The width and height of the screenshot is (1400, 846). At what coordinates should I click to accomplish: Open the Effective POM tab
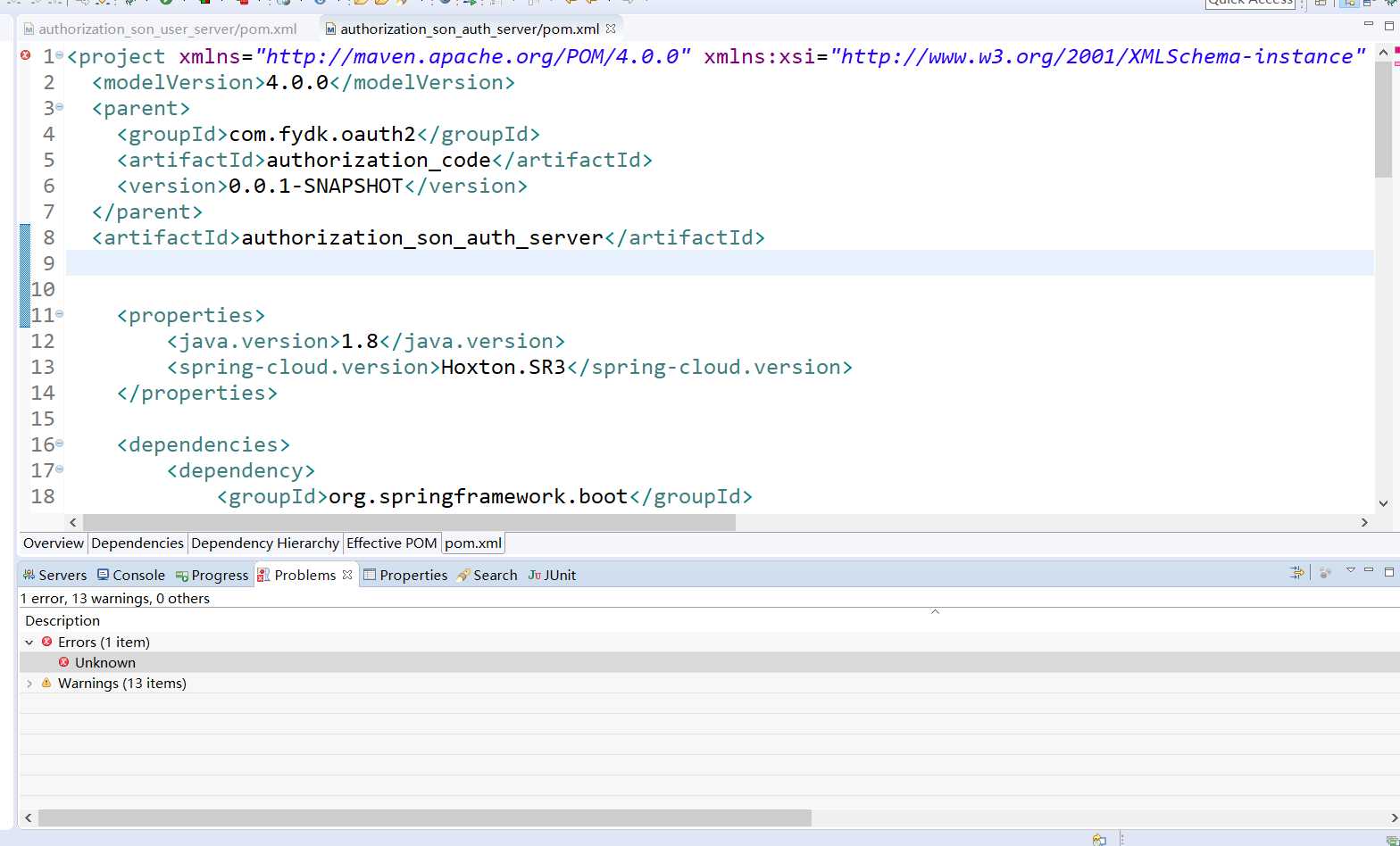click(391, 543)
